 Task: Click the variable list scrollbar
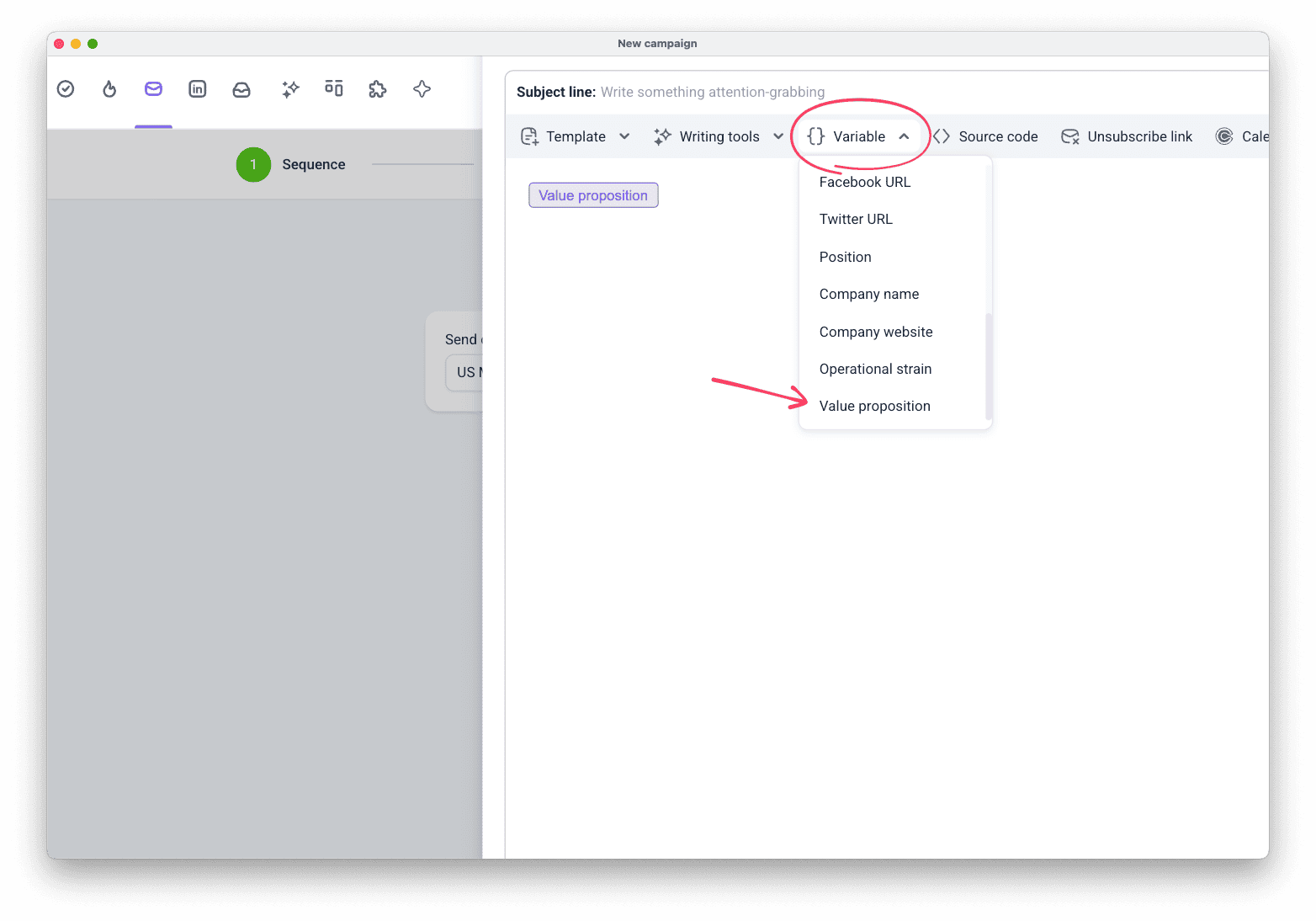tap(989, 366)
